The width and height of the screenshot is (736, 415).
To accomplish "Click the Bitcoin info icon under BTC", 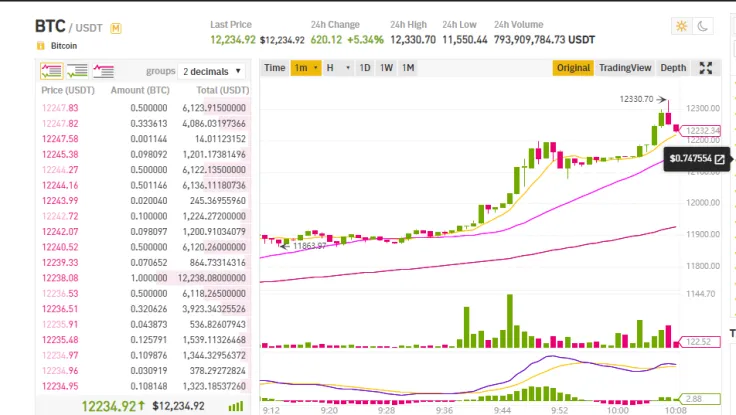I will 40,46.
